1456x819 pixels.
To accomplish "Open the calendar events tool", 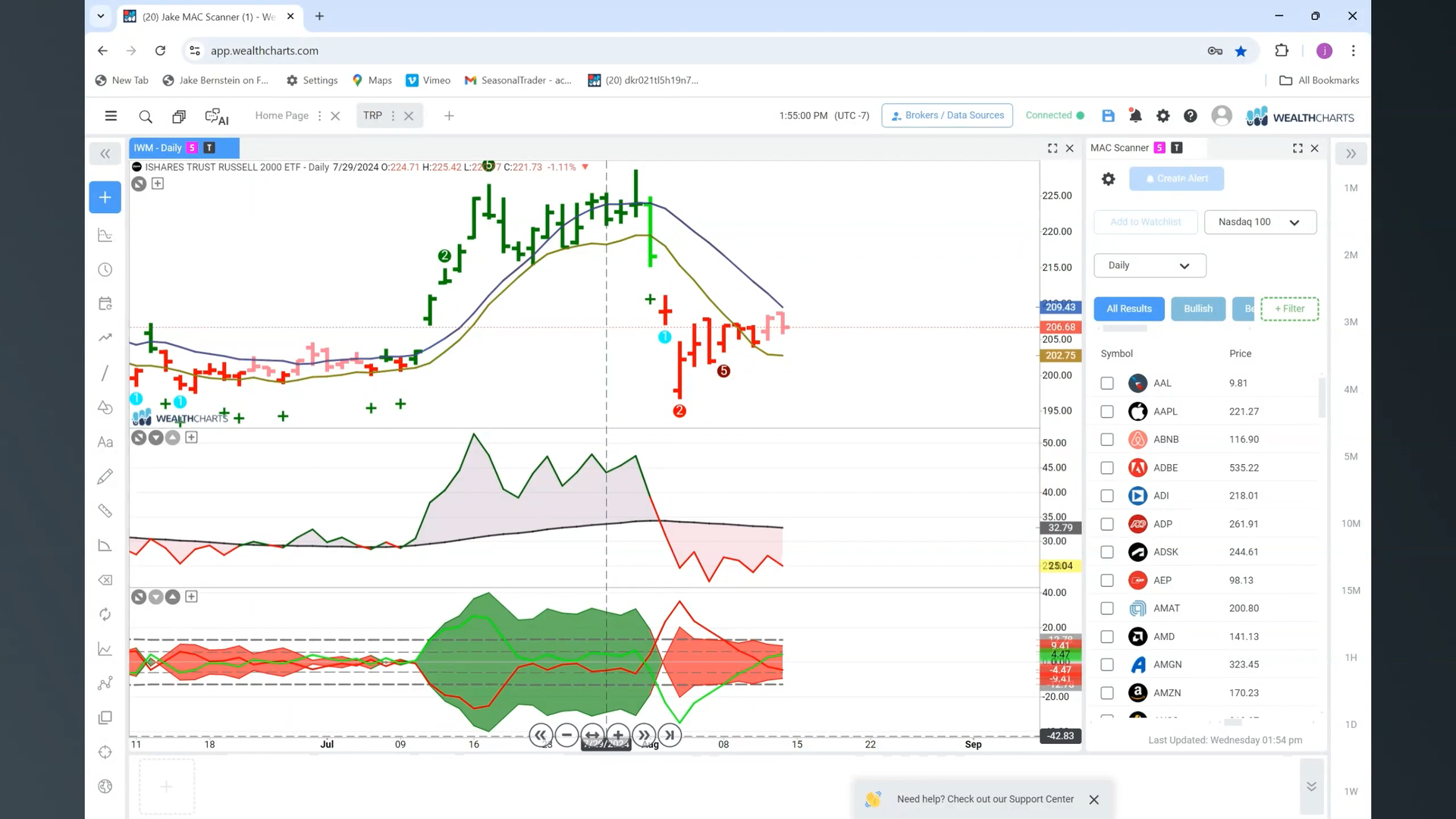I will 105,303.
